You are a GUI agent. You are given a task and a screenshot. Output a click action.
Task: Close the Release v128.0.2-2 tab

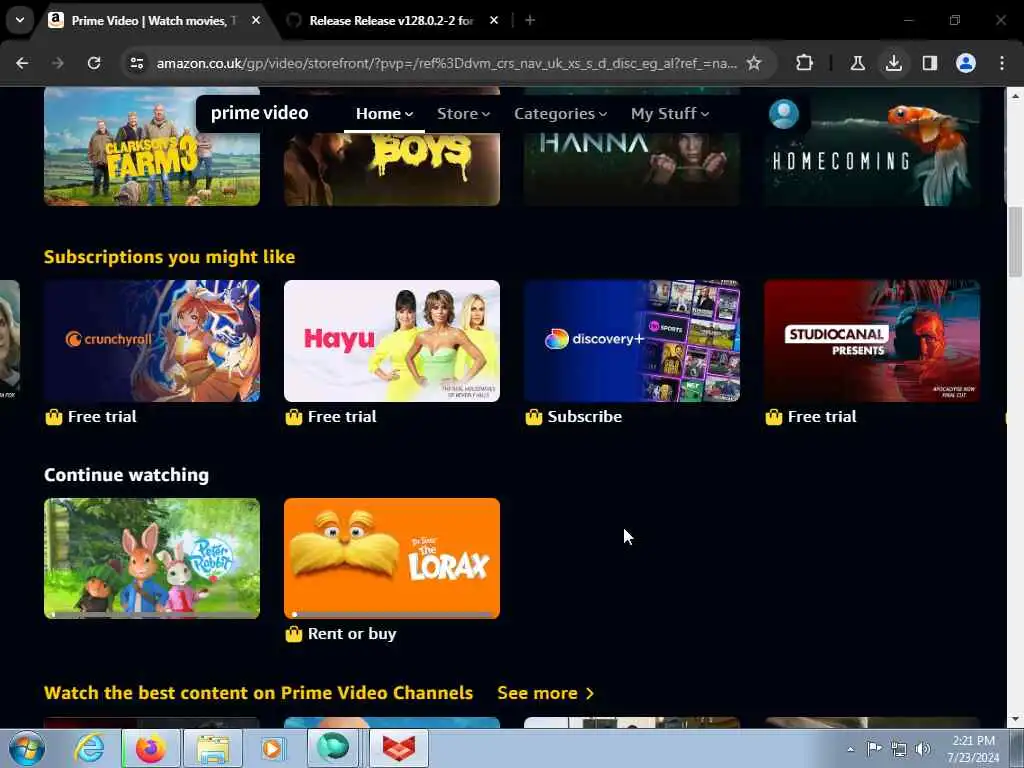click(494, 20)
